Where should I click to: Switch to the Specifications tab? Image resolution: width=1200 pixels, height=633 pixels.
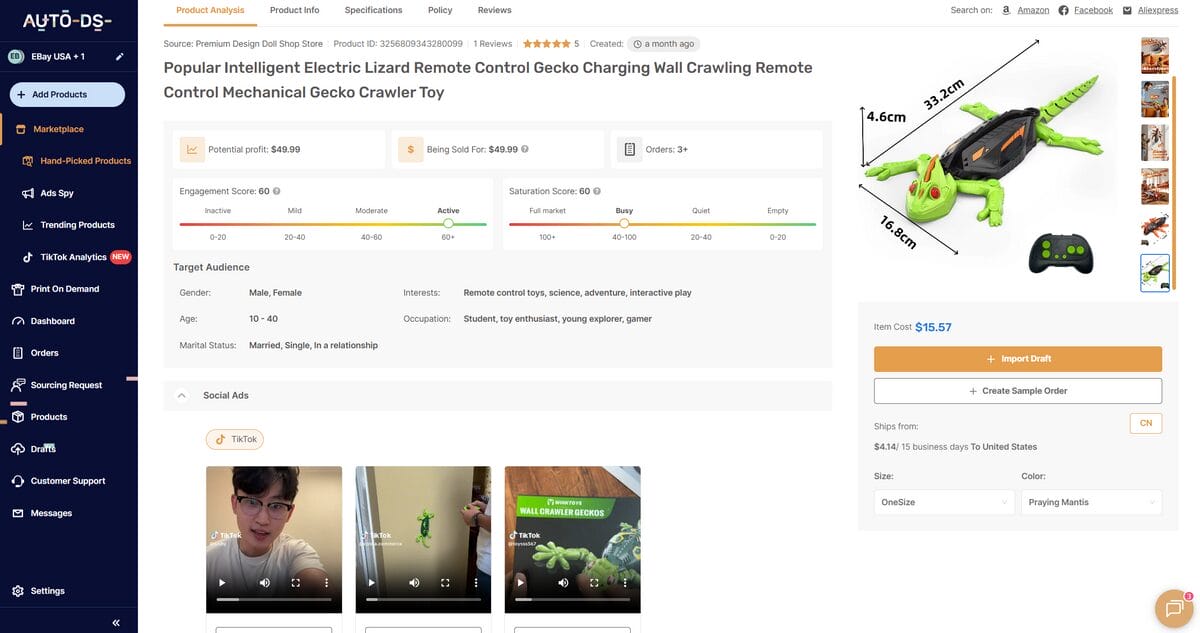coord(373,9)
